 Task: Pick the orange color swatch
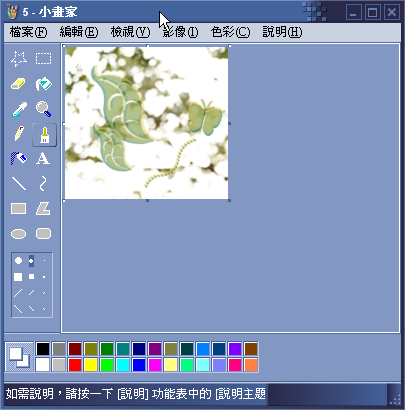click(251, 365)
